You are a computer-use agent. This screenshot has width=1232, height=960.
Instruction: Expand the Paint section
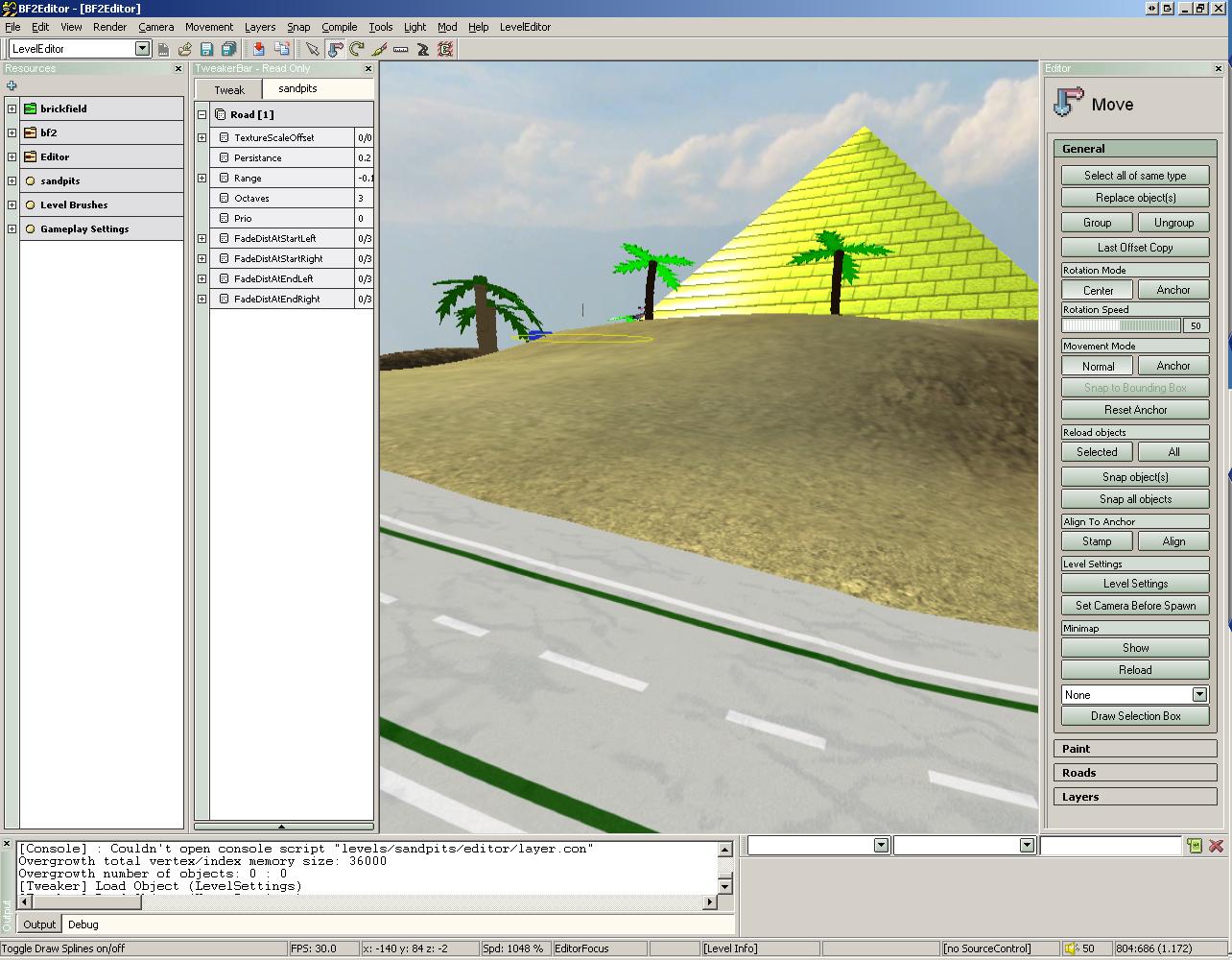click(1135, 749)
